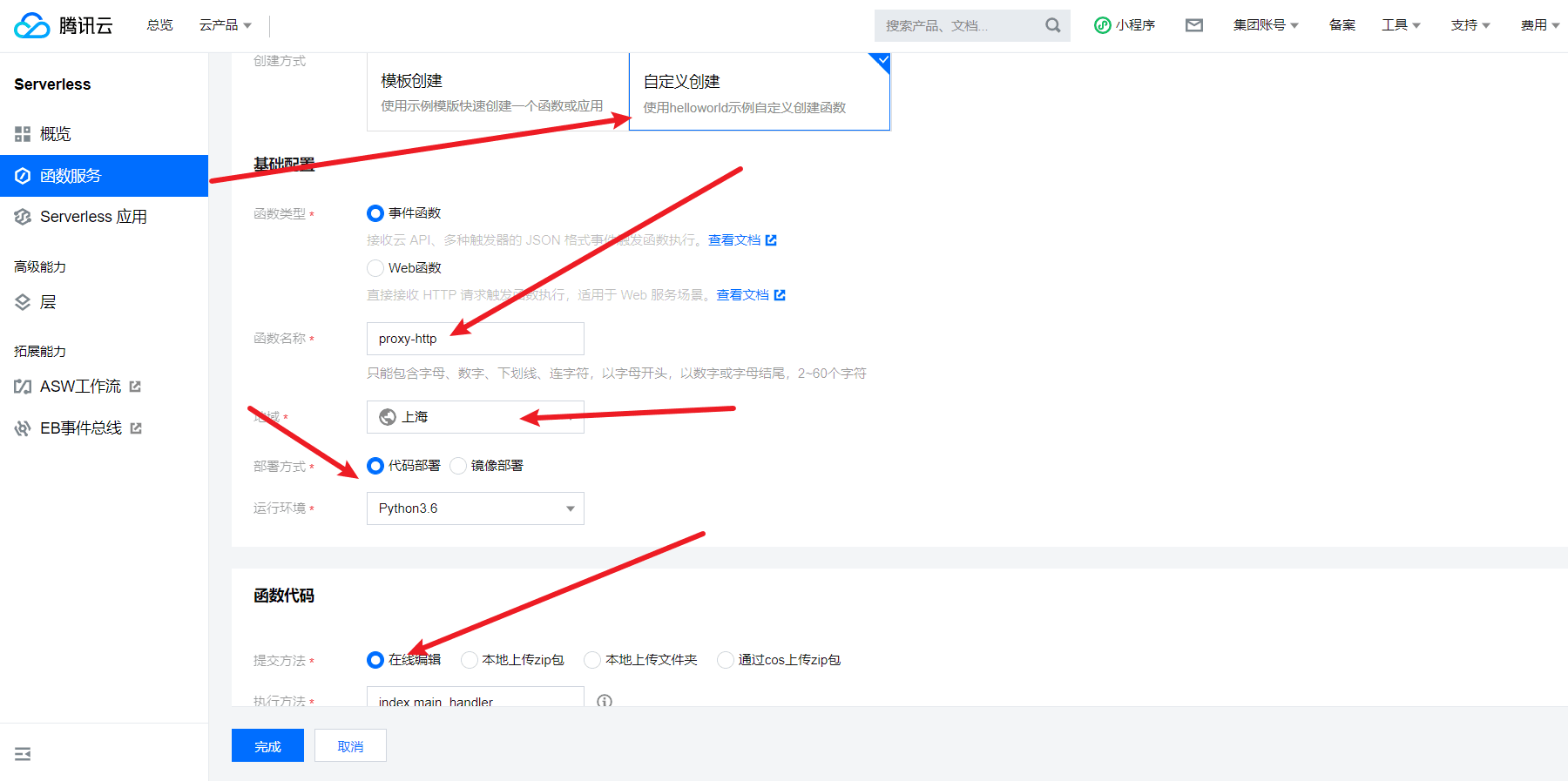Select 通过cos上传zip包 radio option
This screenshot has width=1568, height=781.
coord(726,660)
